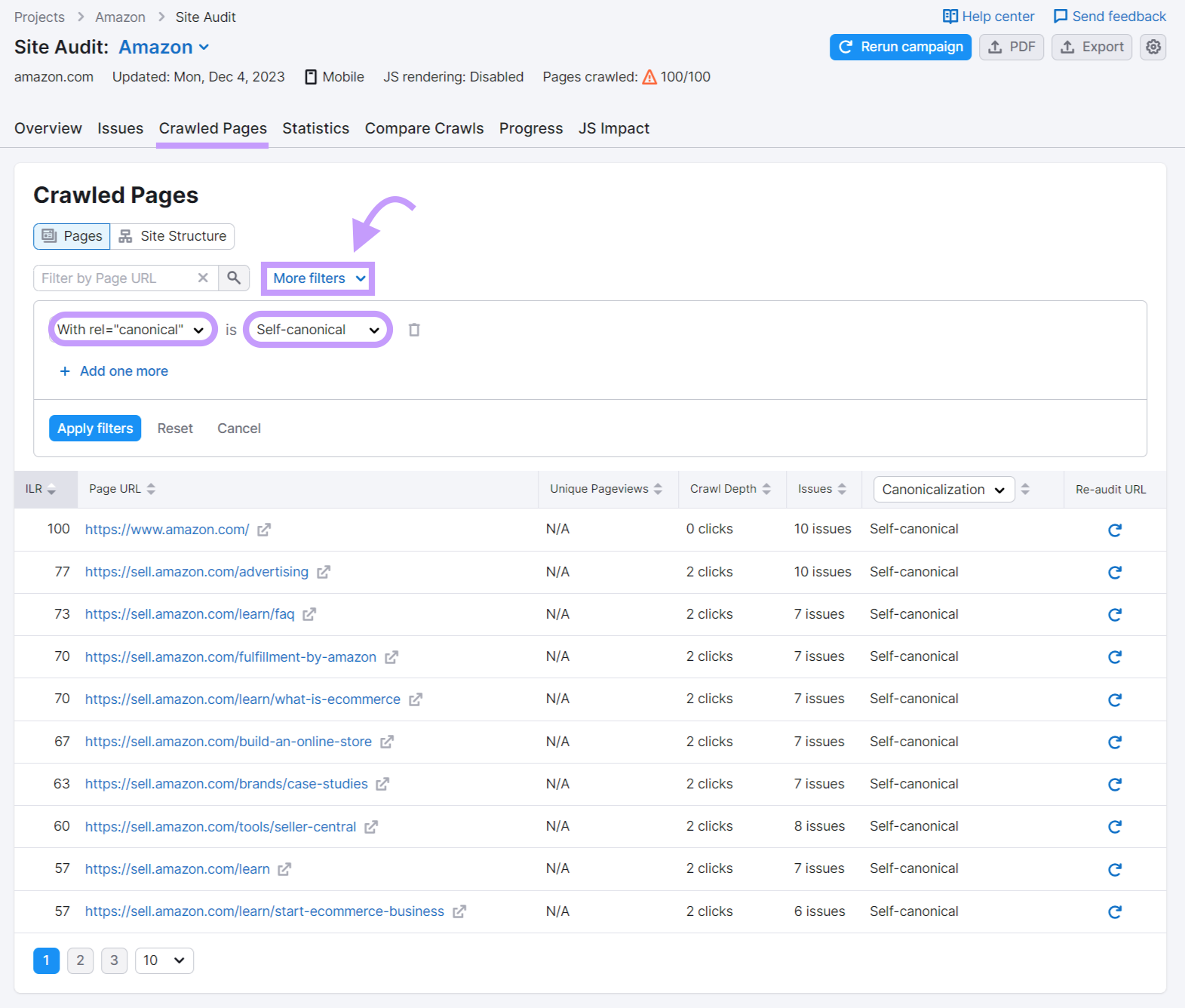Open the Statistics tab
The image size is (1185, 1008).
316,128
